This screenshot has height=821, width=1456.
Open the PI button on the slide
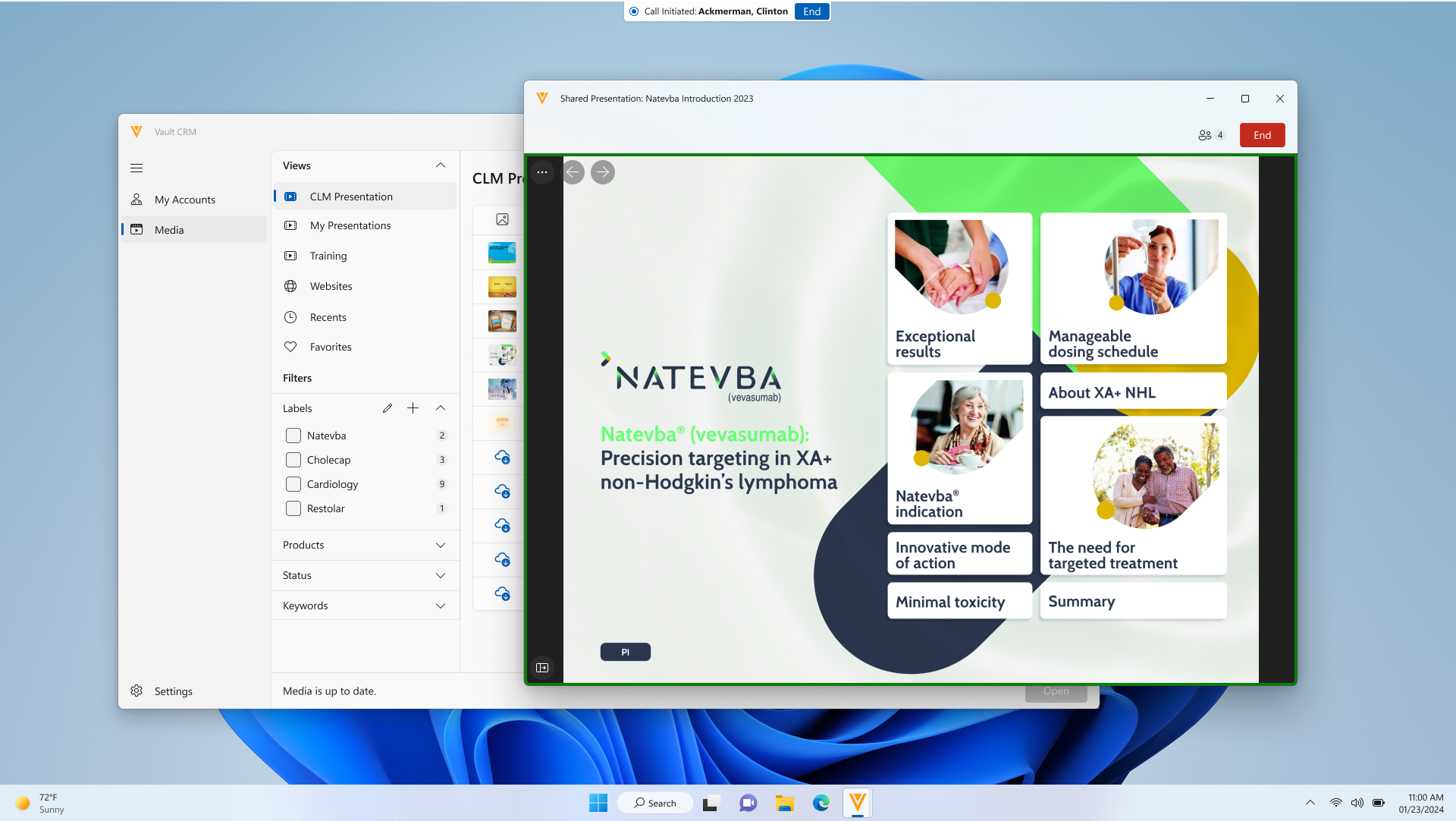click(625, 652)
